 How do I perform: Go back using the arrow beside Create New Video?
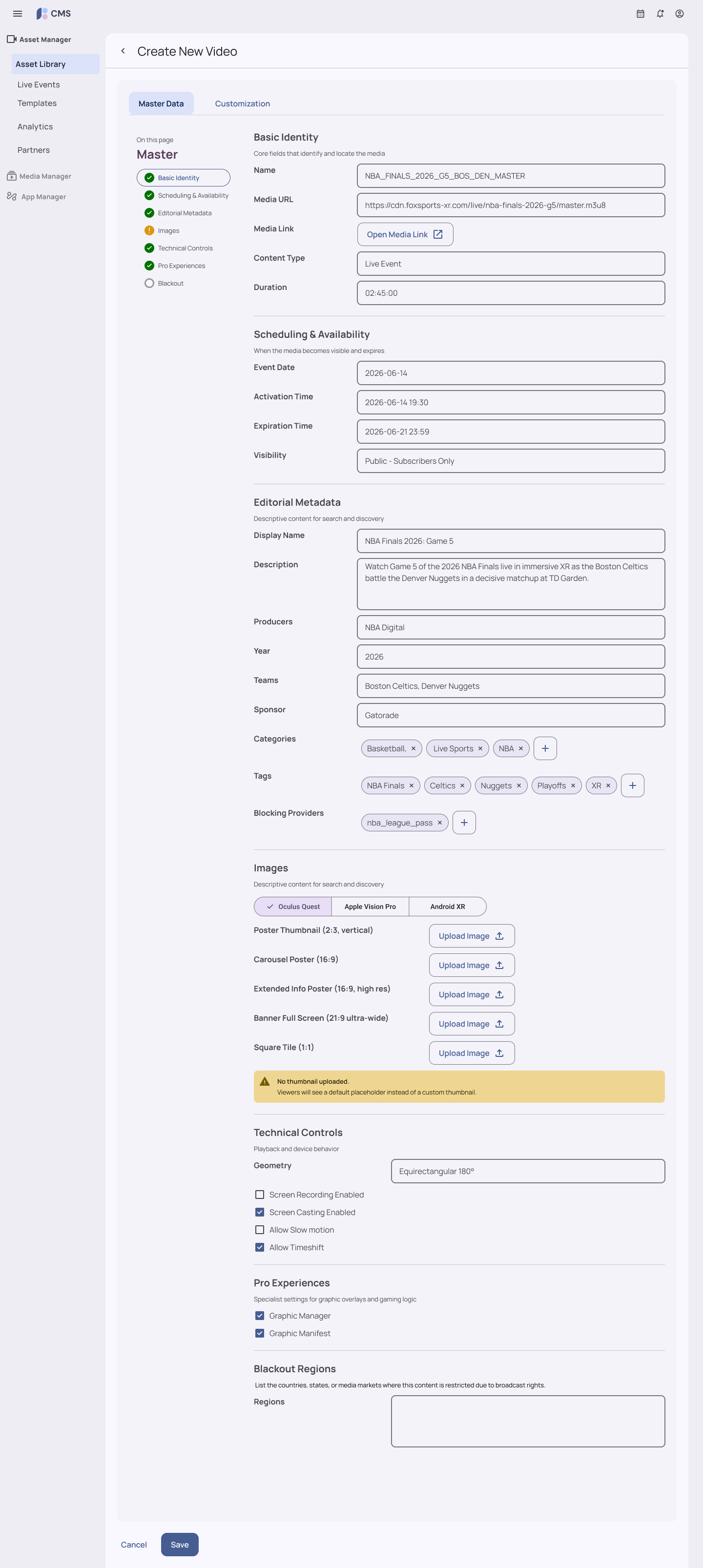pos(123,51)
